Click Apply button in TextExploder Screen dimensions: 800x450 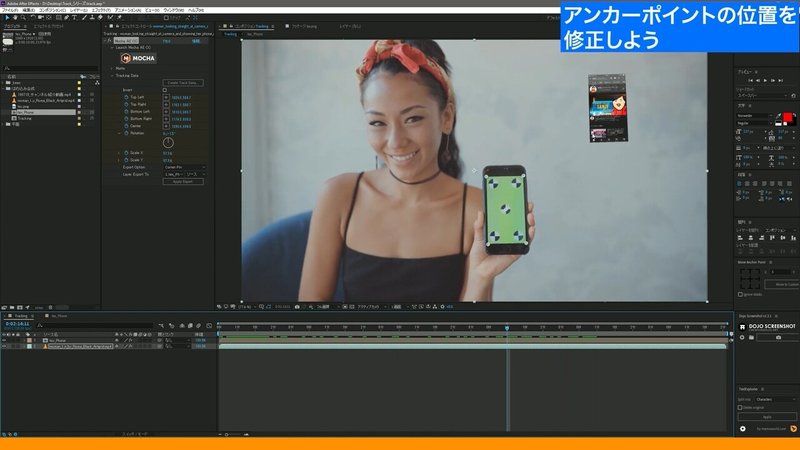(767, 417)
